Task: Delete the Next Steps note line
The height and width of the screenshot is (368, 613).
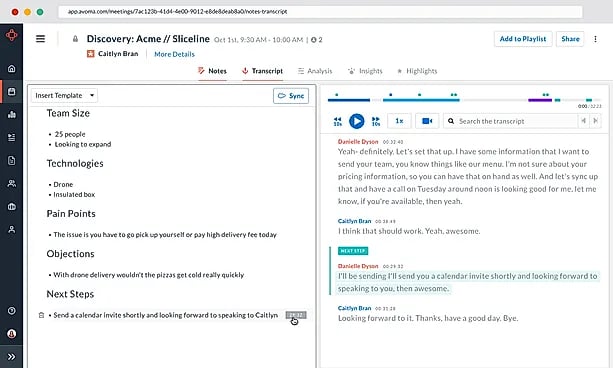Action: click(41, 315)
